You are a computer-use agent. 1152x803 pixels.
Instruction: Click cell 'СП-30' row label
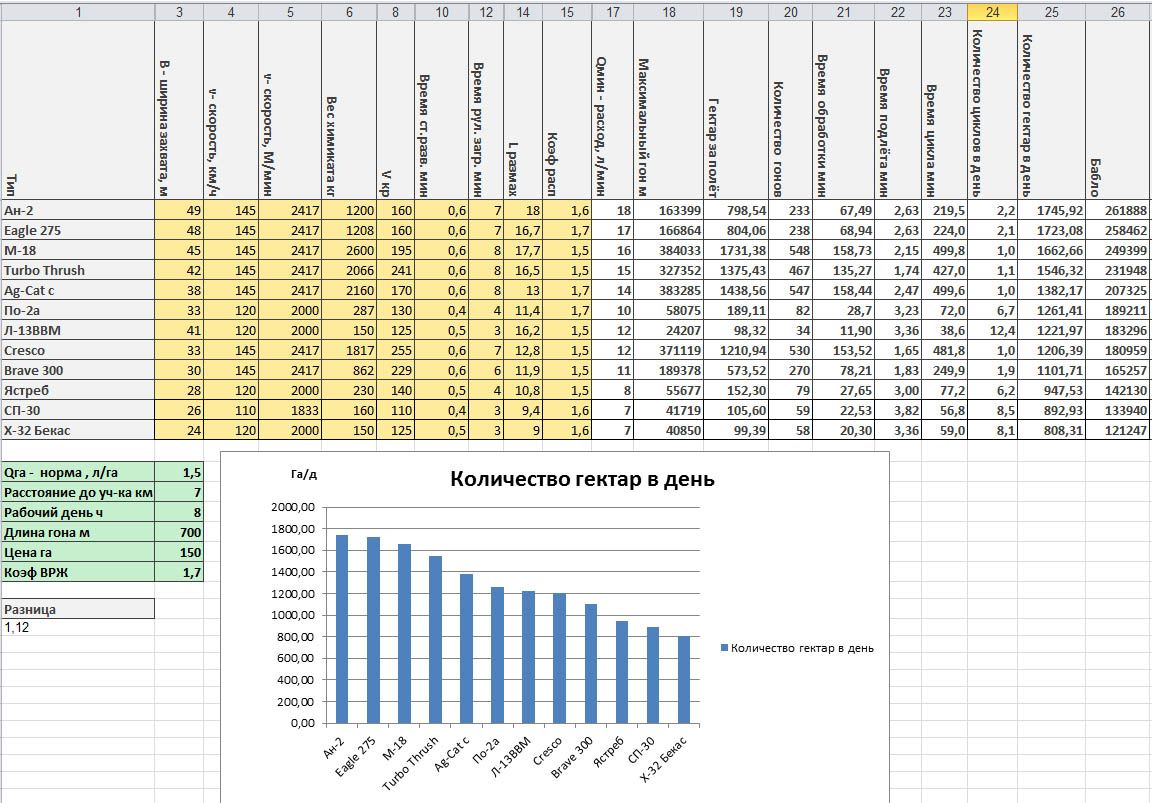point(78,411)
